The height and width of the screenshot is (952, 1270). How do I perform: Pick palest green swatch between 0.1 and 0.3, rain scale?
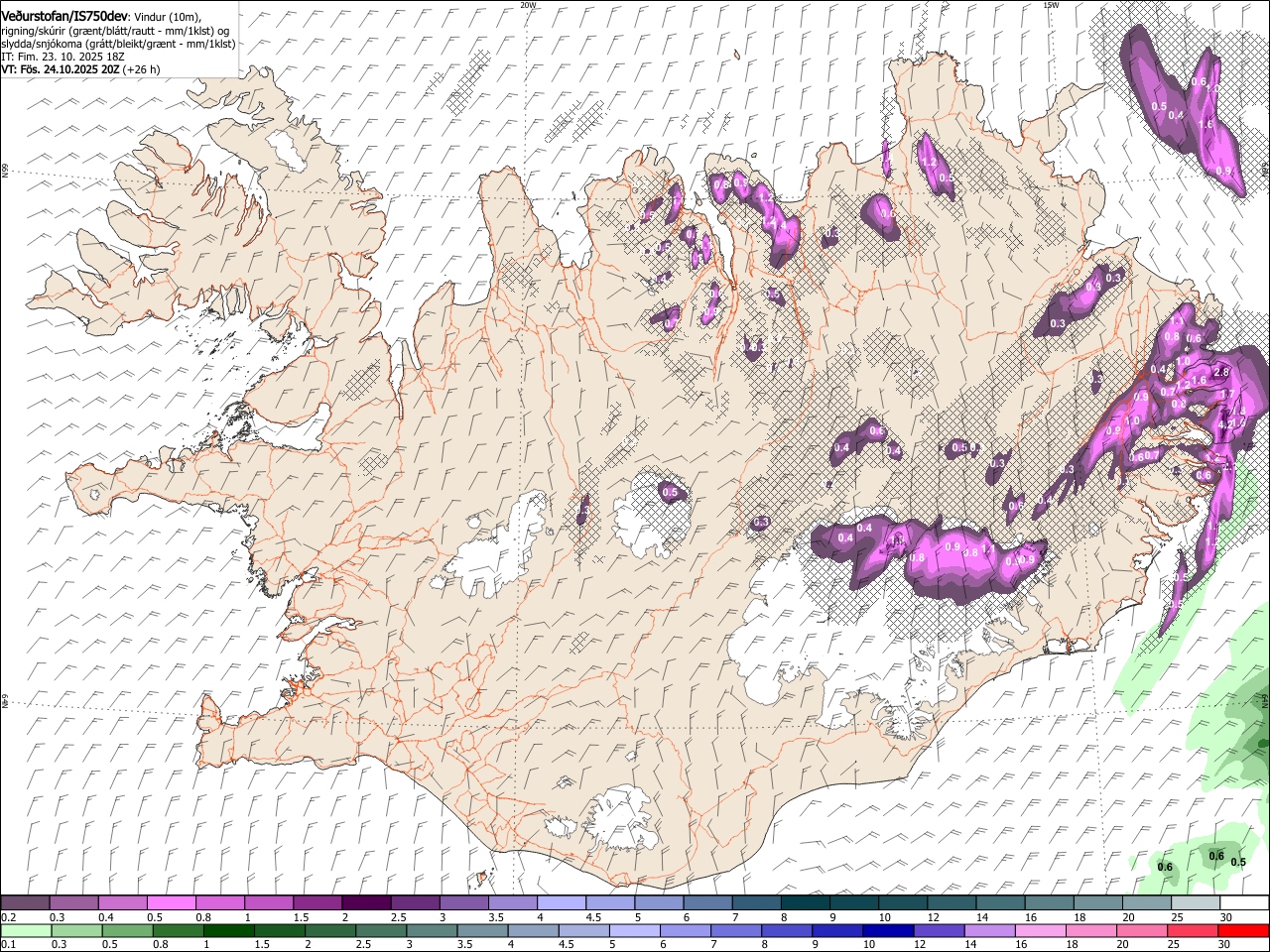(26, 930)
